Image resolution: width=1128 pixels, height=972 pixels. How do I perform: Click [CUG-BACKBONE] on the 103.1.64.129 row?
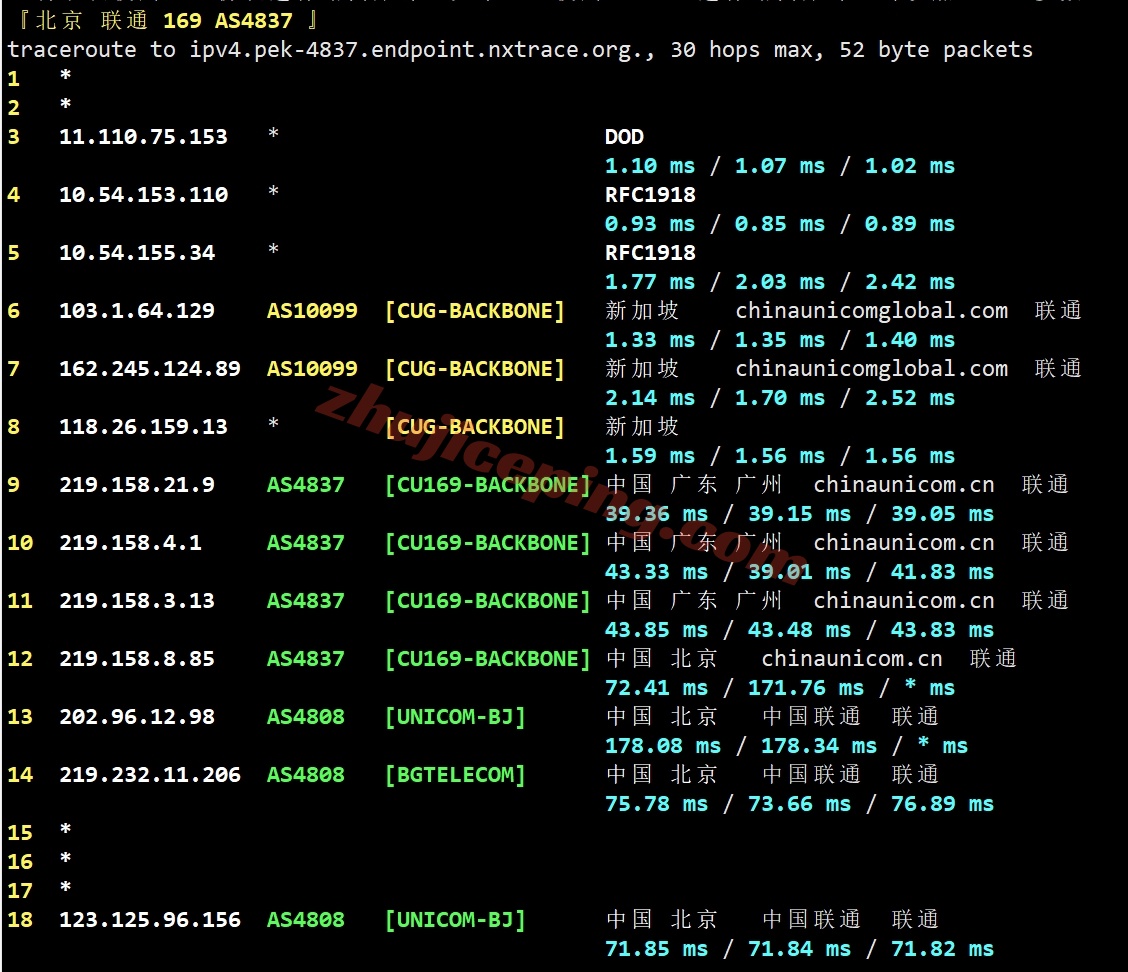(x=475, y=311)
